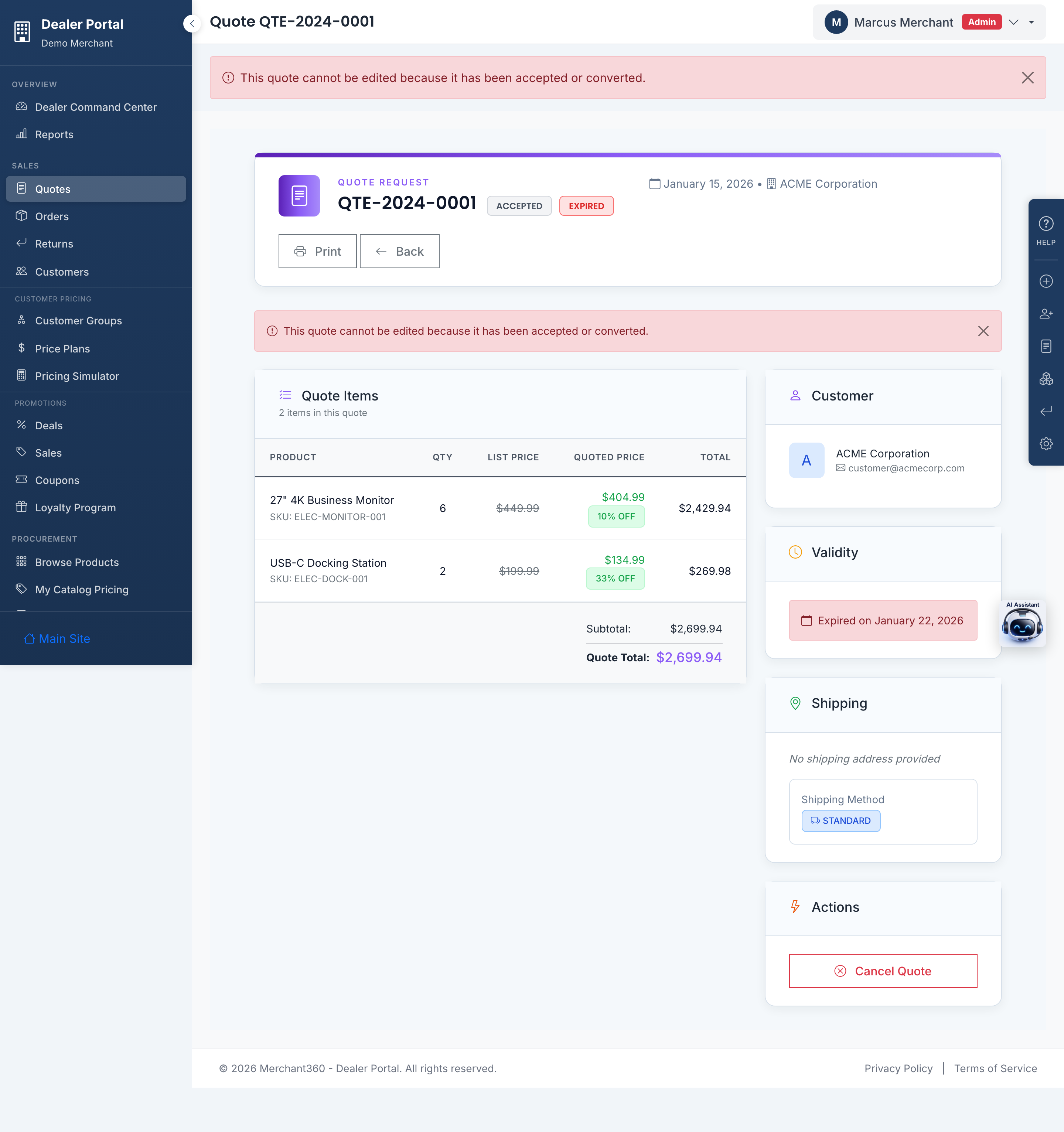Open Coupons

pyautogui.click(x=96, y=480)
